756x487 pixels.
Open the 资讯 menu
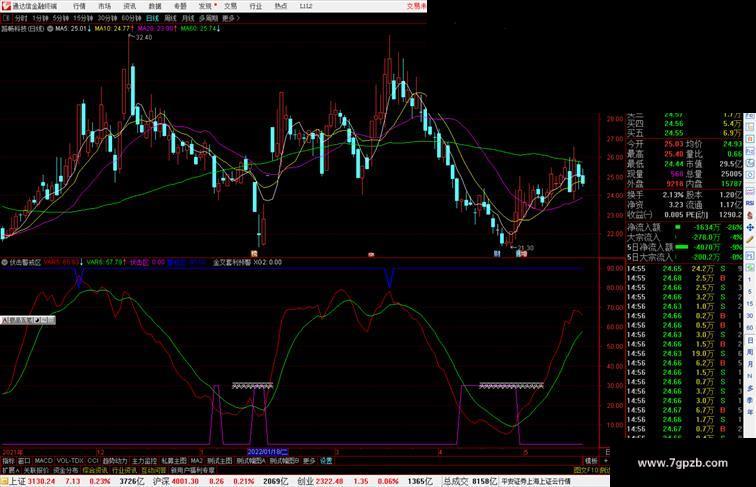(130, 6)
